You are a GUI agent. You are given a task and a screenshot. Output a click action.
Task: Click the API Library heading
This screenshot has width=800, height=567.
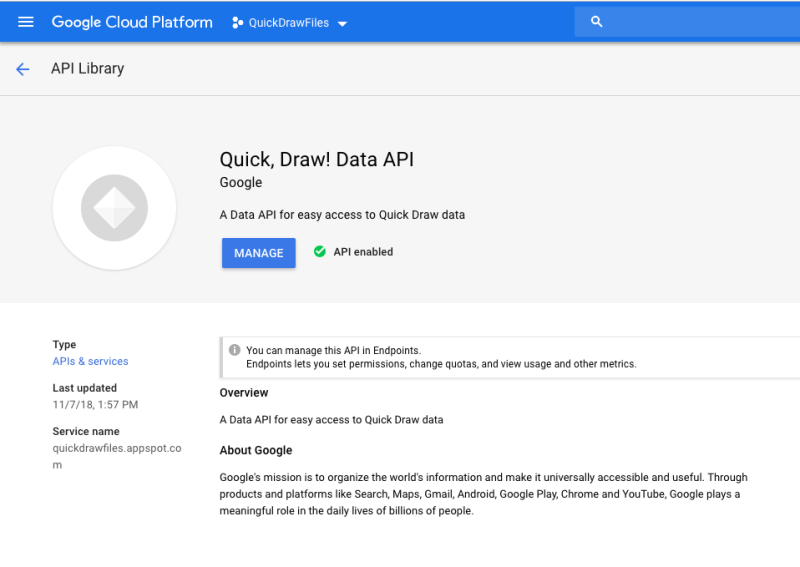87,68
